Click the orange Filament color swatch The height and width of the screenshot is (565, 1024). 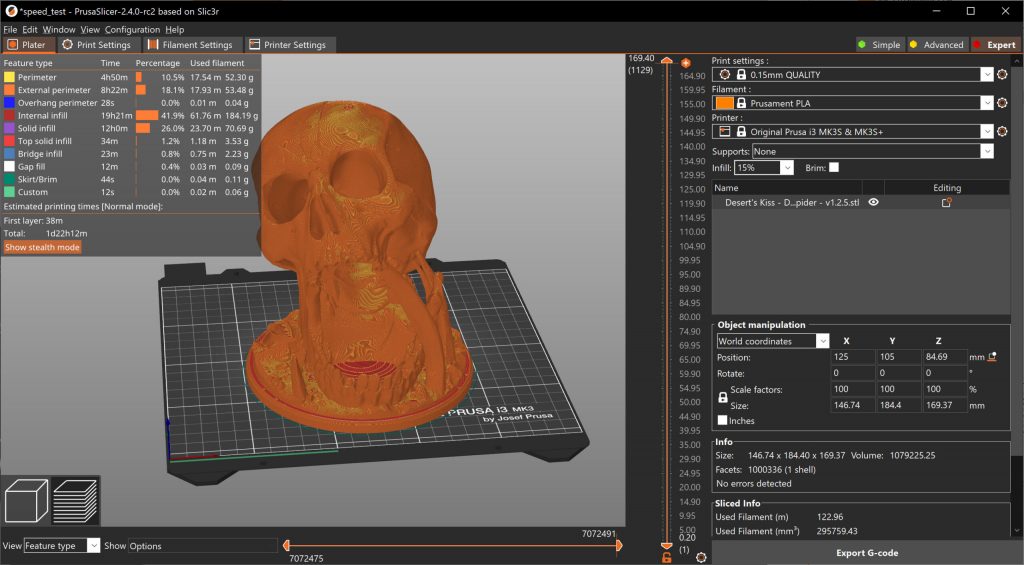[724, 103]
